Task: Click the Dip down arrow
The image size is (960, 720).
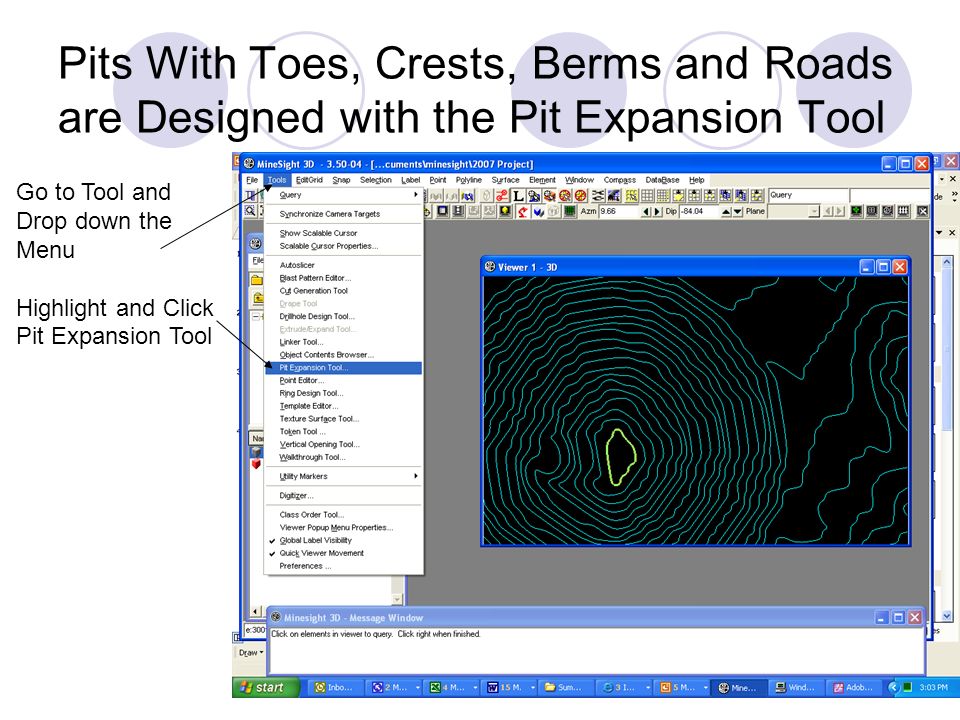Action: point(738,211)
